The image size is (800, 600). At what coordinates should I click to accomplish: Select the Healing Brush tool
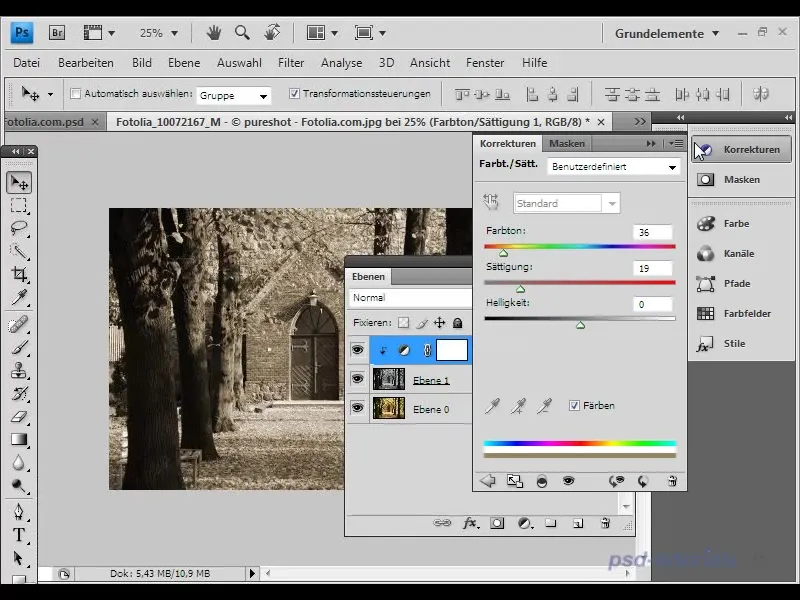pos(19,324)
